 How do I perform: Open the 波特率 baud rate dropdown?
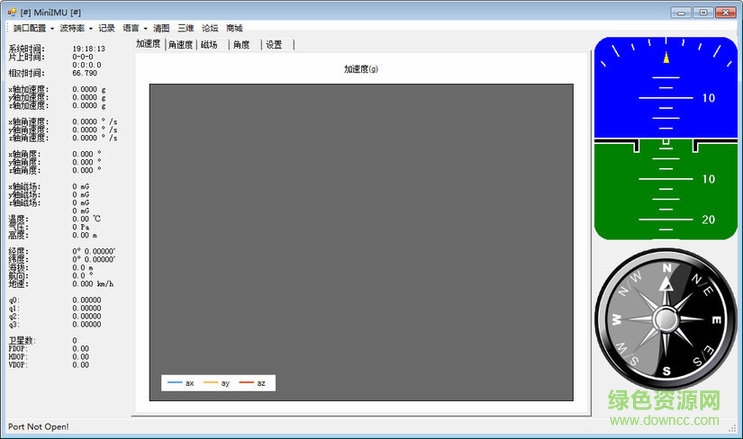(x=76, y=28)
